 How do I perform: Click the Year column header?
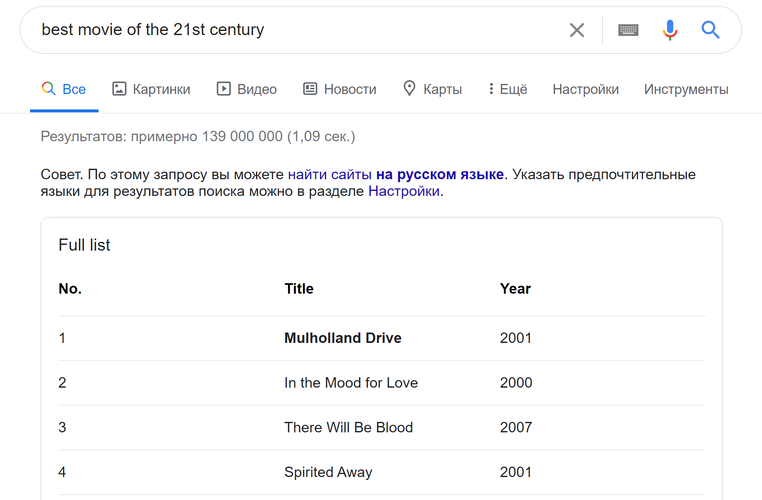[x=515, y=289]
